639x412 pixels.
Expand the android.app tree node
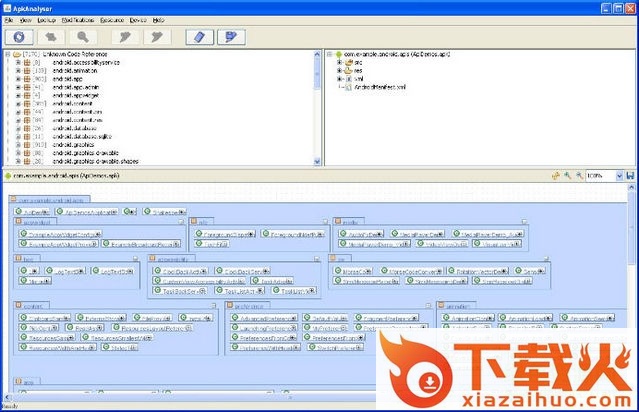[x=18, y=79]
